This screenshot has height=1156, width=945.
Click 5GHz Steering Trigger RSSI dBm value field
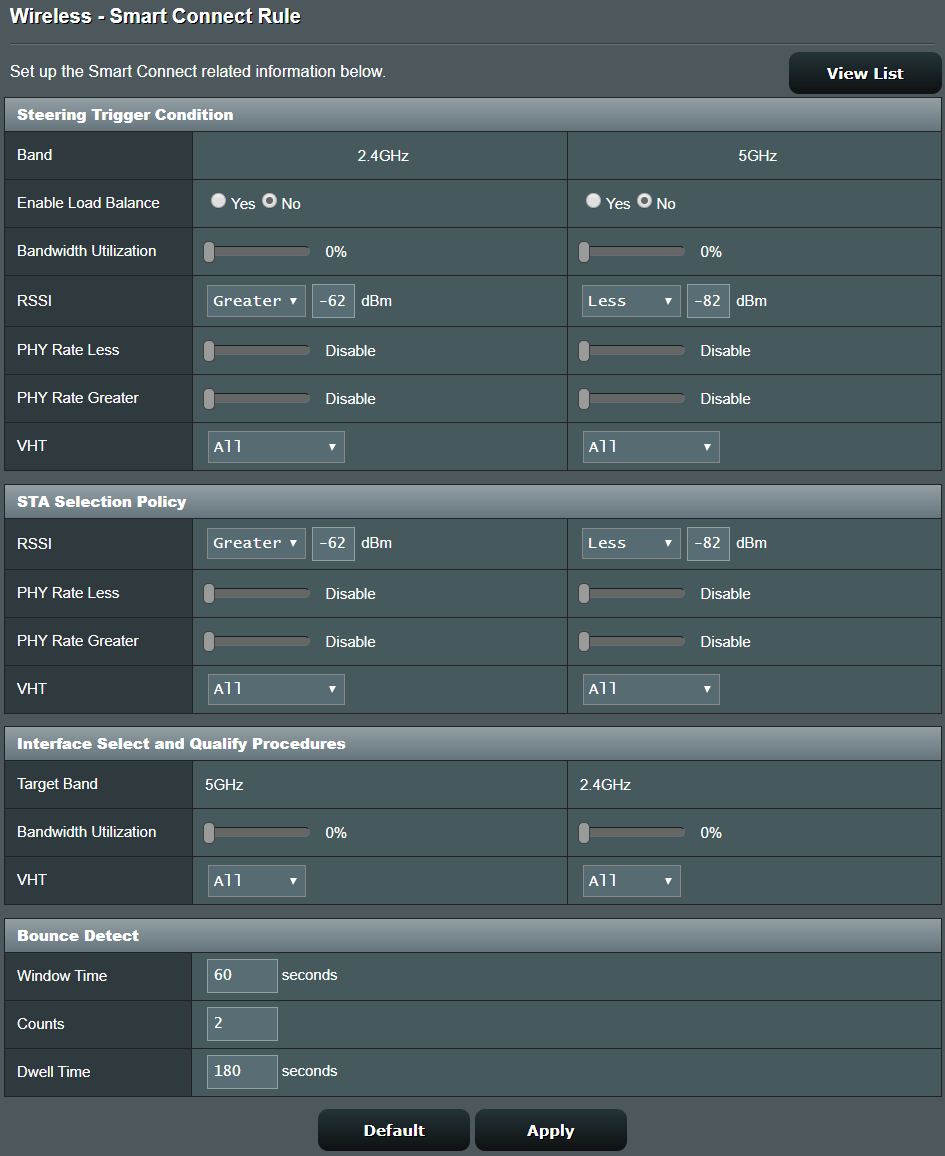click(708, 301)
